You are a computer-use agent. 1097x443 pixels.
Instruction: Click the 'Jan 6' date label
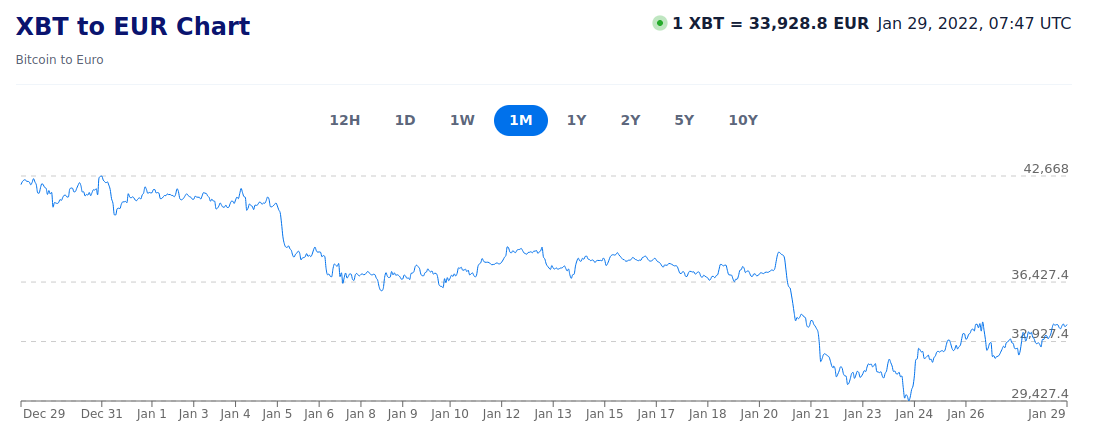[x=319, y=414]
